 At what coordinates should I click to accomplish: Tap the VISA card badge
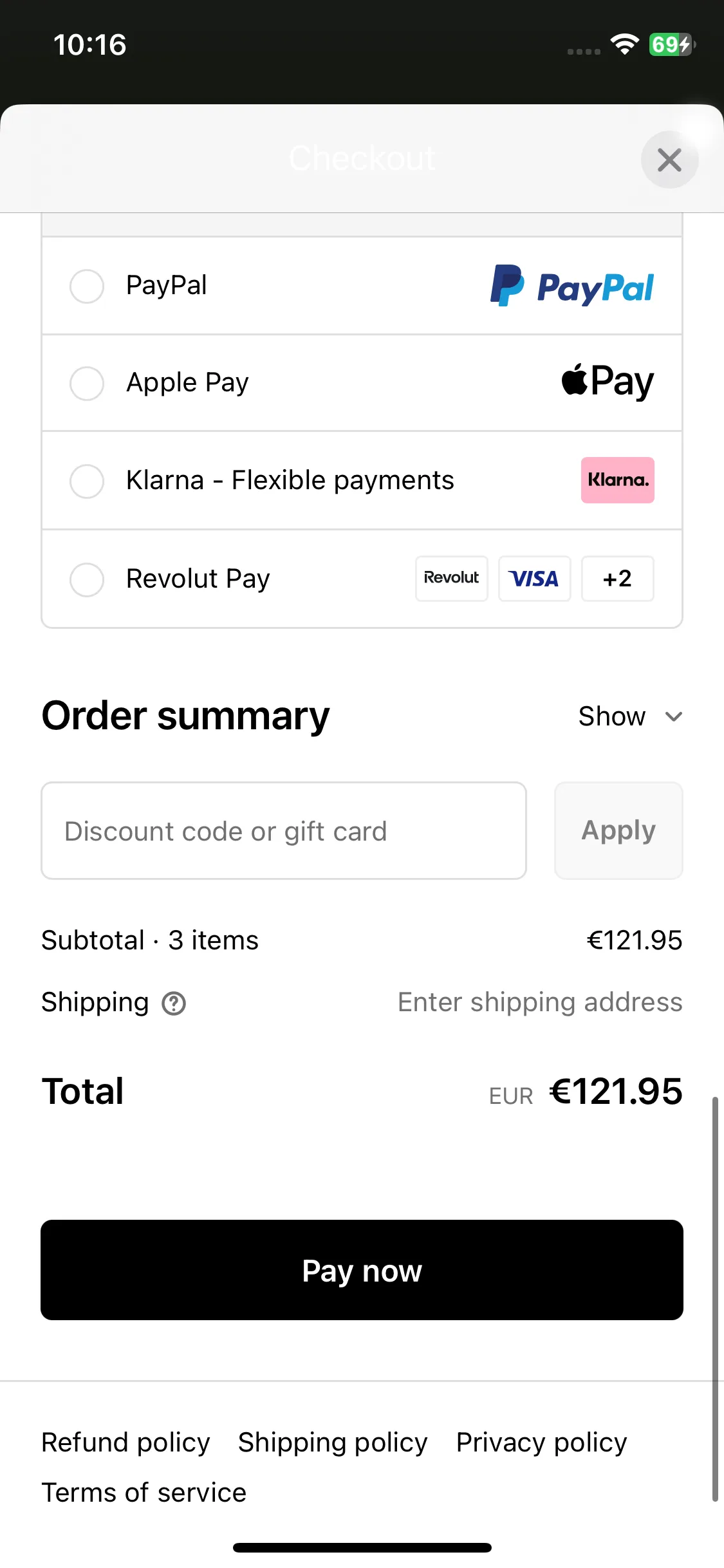tap(534, 578)
